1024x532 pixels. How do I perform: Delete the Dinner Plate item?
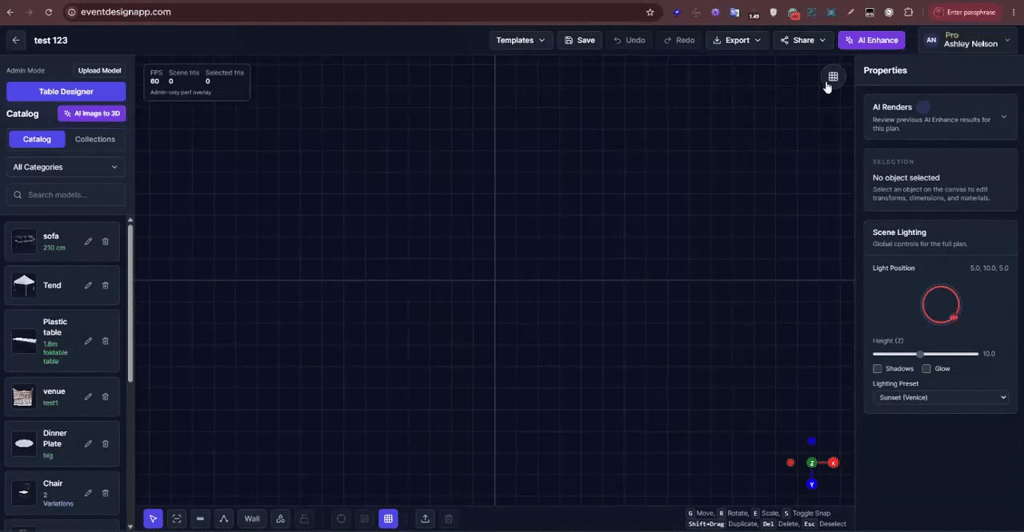tap(105, 444)
